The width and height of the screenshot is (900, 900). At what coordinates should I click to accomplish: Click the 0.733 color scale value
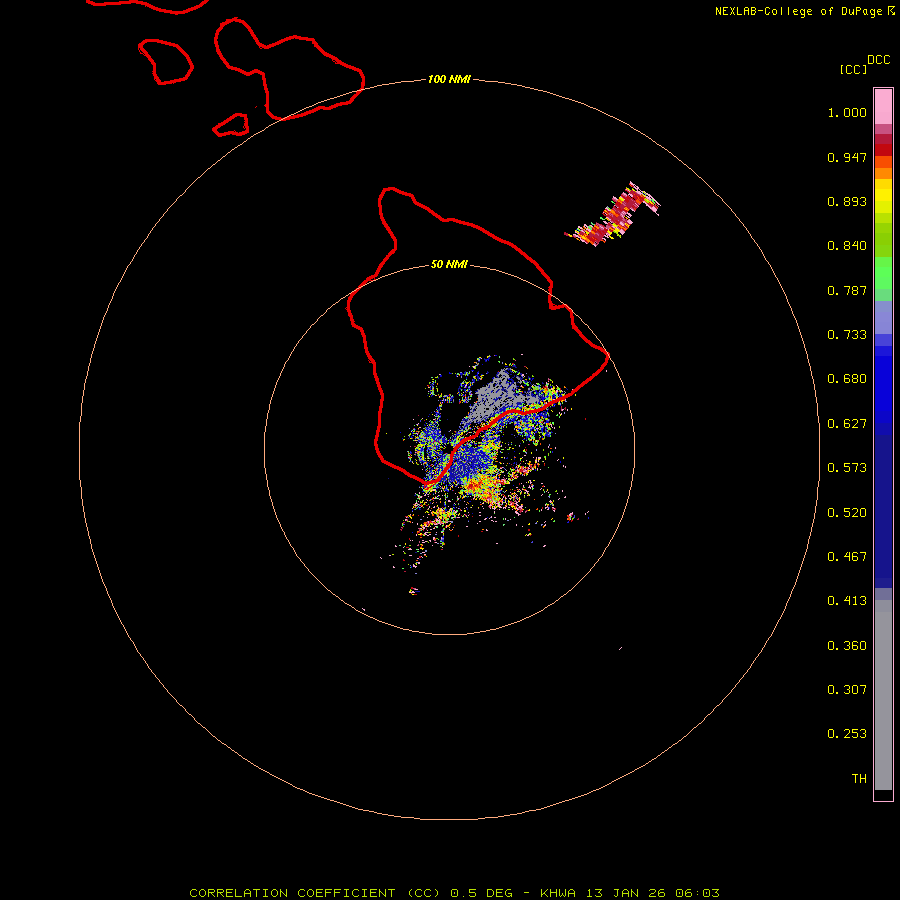point(847,335)
